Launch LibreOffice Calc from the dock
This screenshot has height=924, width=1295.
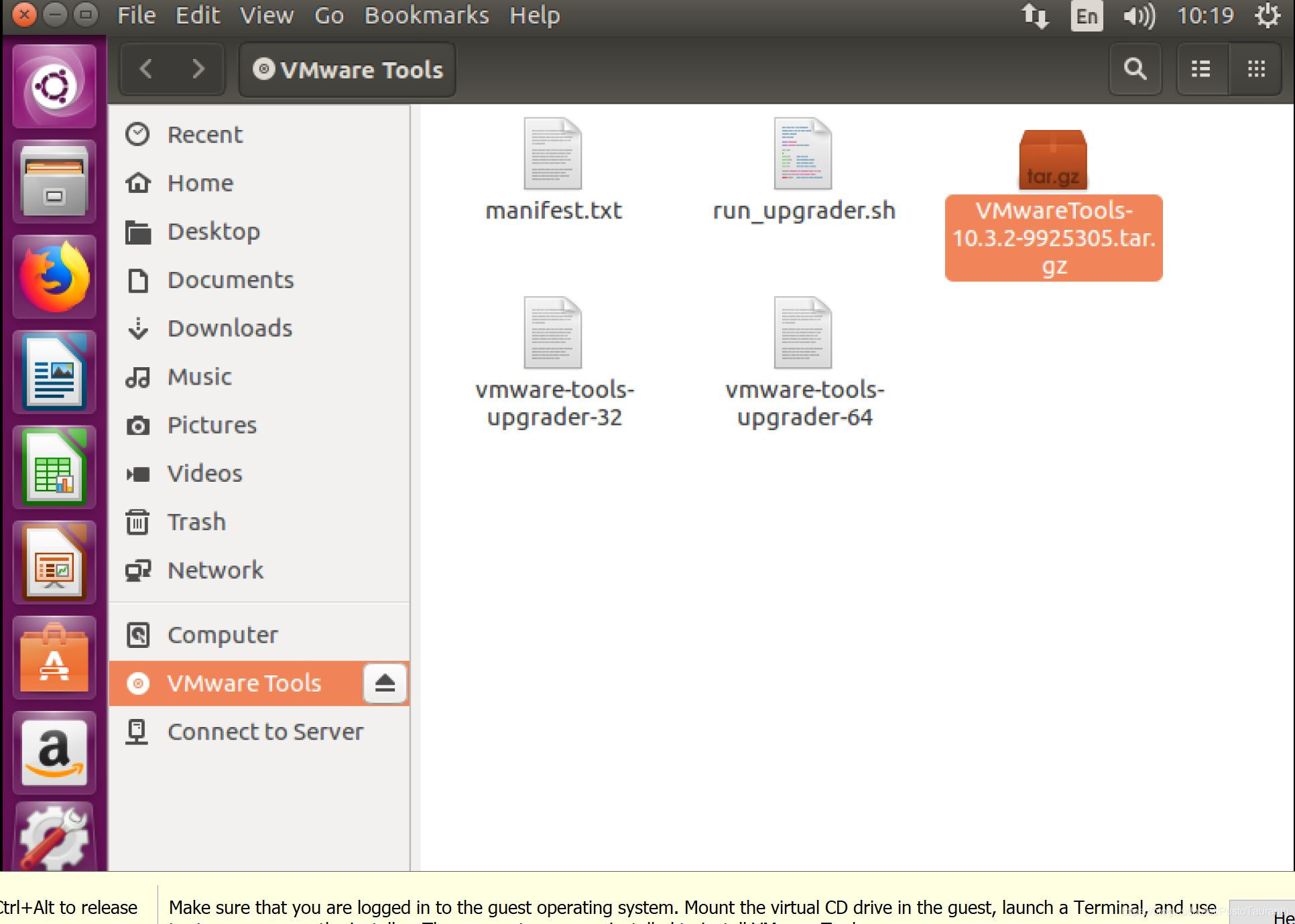coord(54,467)
